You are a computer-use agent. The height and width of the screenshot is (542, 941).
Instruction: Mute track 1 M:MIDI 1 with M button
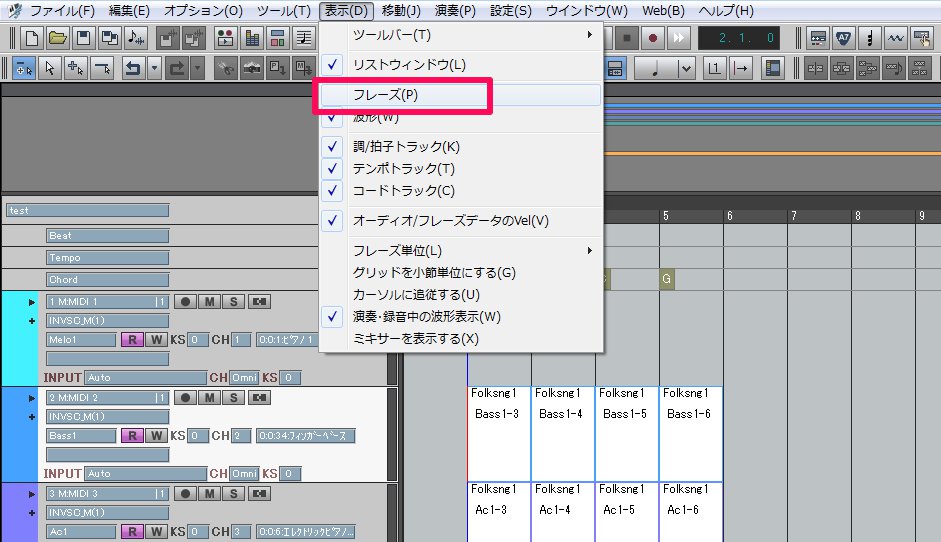pyautogui.click(x=209, y=301)
